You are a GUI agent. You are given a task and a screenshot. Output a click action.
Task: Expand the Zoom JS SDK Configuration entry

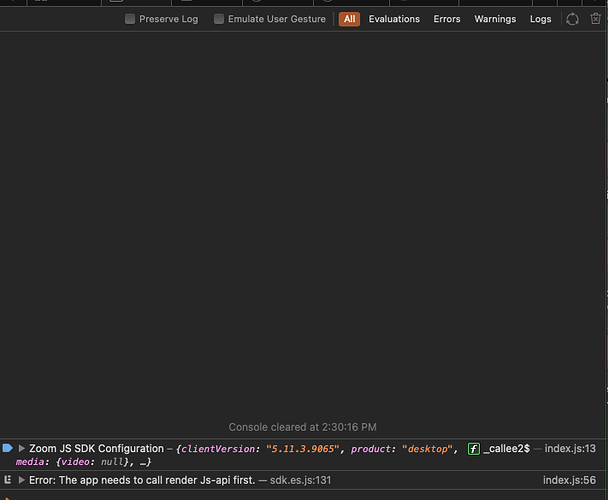pyautogui.click(x=22, y=448)
